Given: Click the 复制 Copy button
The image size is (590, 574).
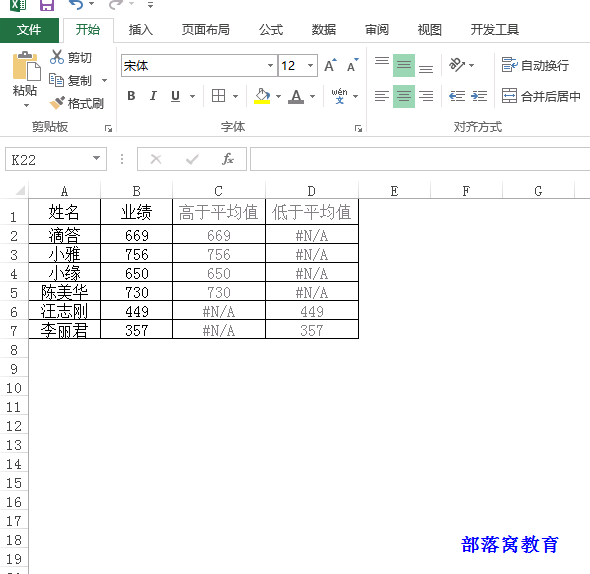Looking at the screenshot, I should 70,80.
